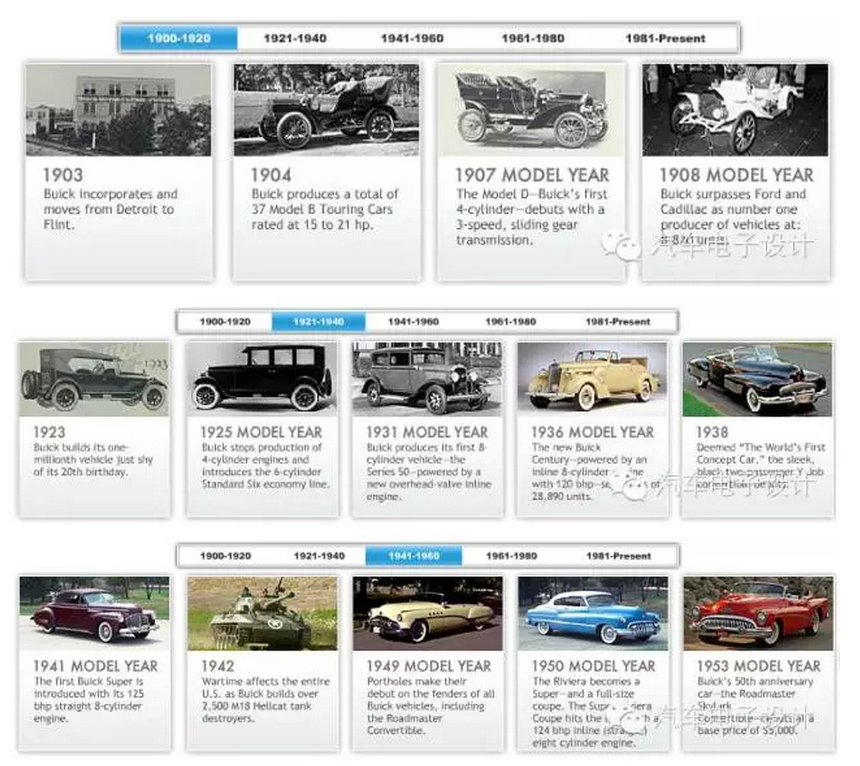Click text 'Buick stops production of 4-cylinder engines'

coord(266,466)
